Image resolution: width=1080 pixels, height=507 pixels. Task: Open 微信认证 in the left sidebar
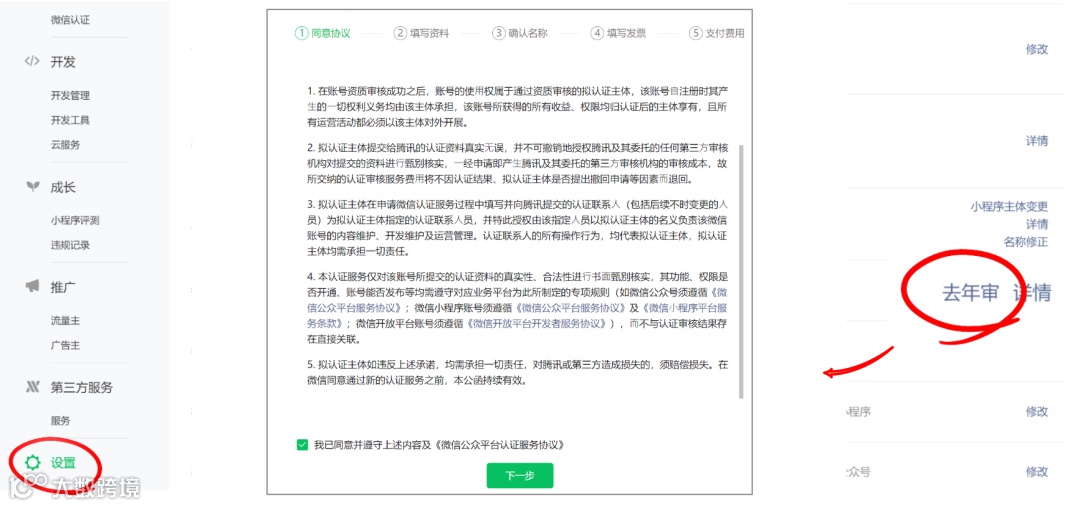(70, 20)
